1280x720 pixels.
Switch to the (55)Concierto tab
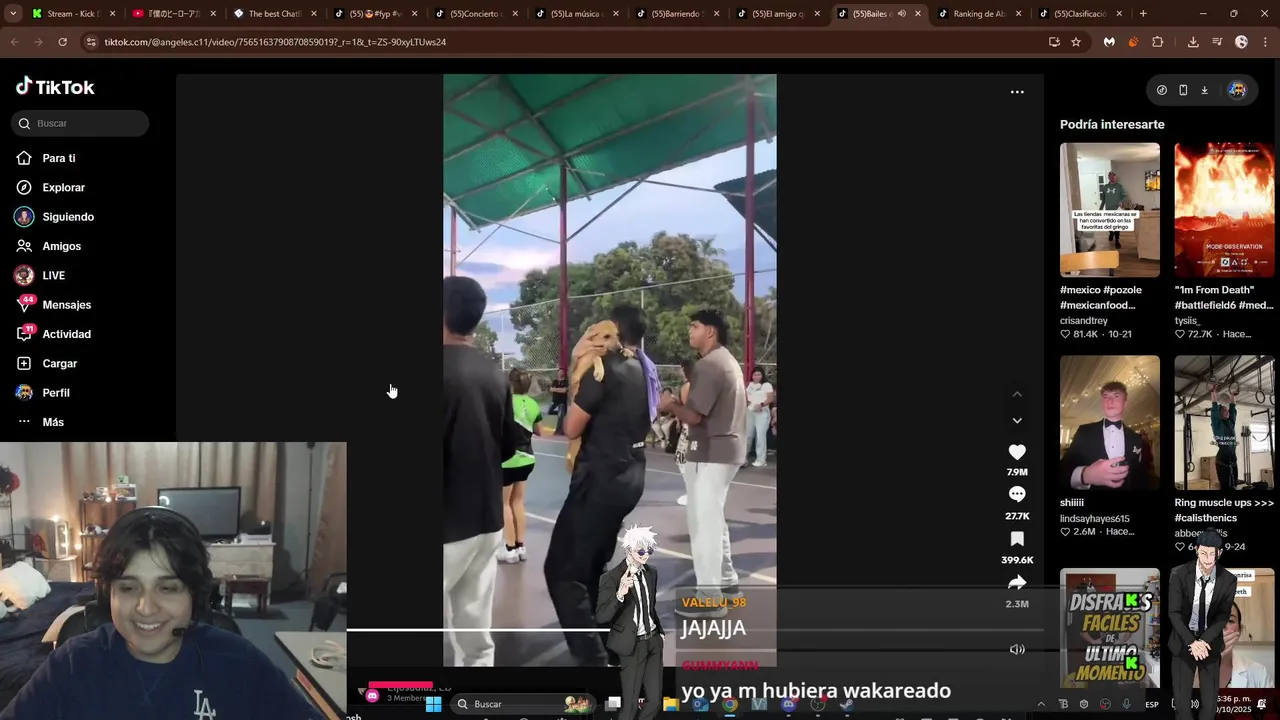tap(475, 14)
